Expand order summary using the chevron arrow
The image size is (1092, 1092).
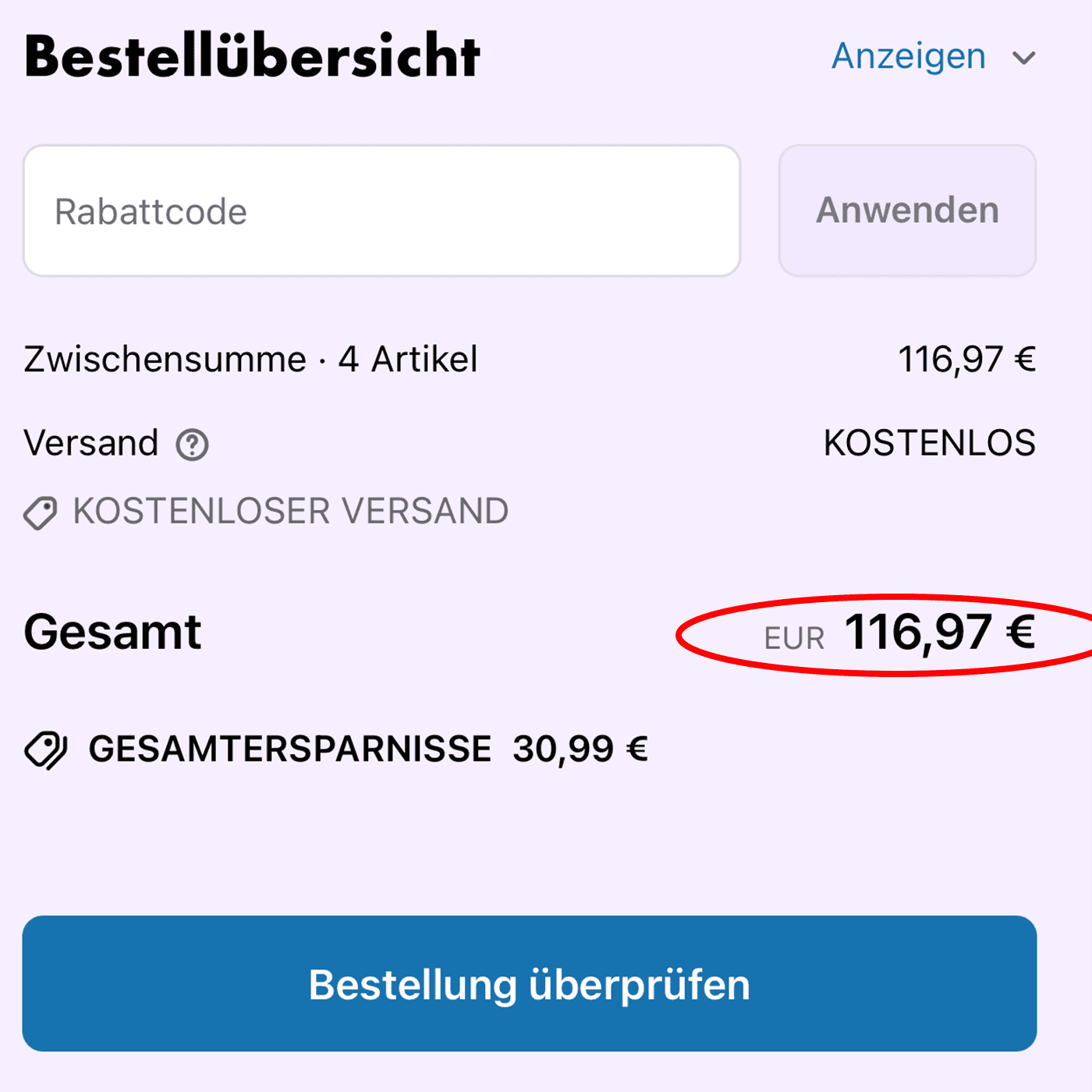click(x=1023, y=58)
